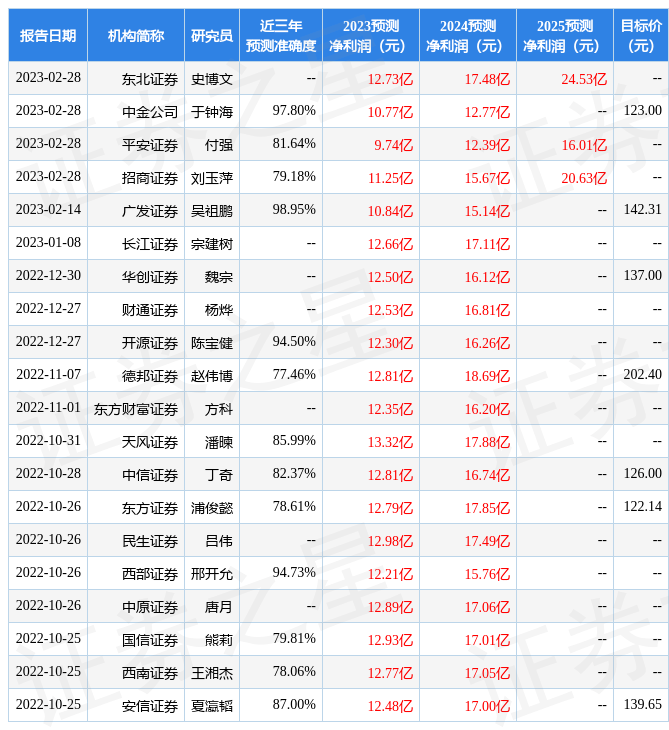The height and width of the screenshot is (730, 669).
Task: Click the date 2023-01-08
Action: coord(48,243)
